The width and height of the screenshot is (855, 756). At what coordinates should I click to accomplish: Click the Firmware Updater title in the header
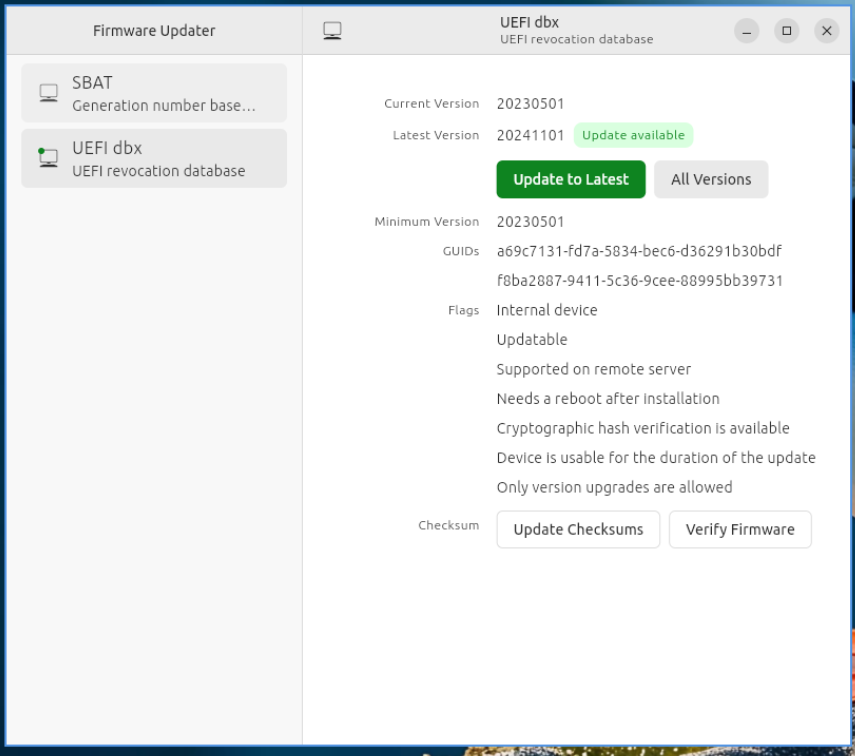[x=154, y=31]
